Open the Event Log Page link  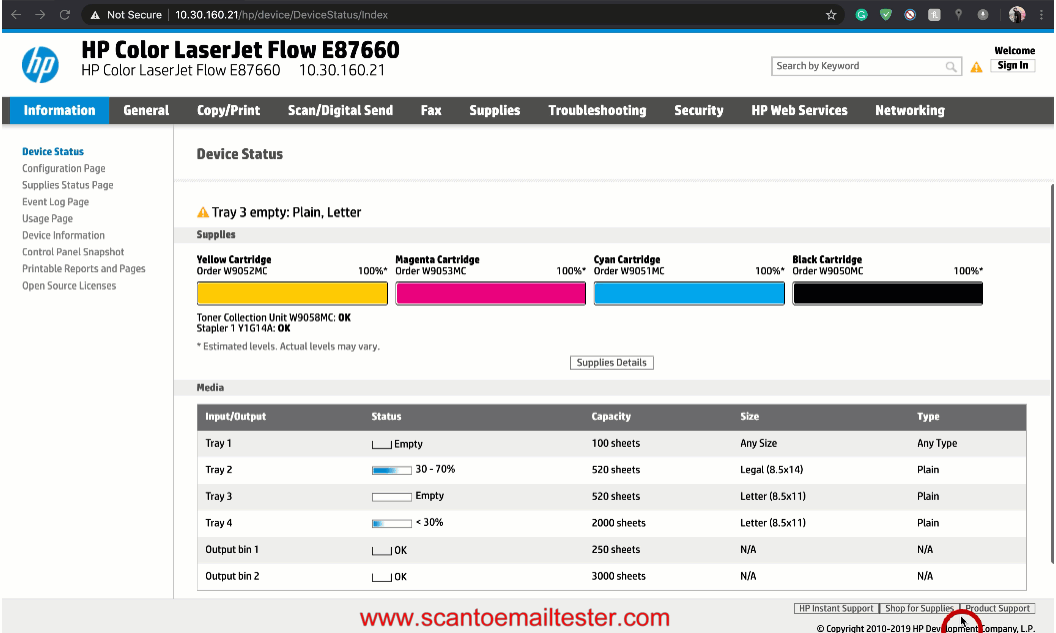click(x=56, y=202)
